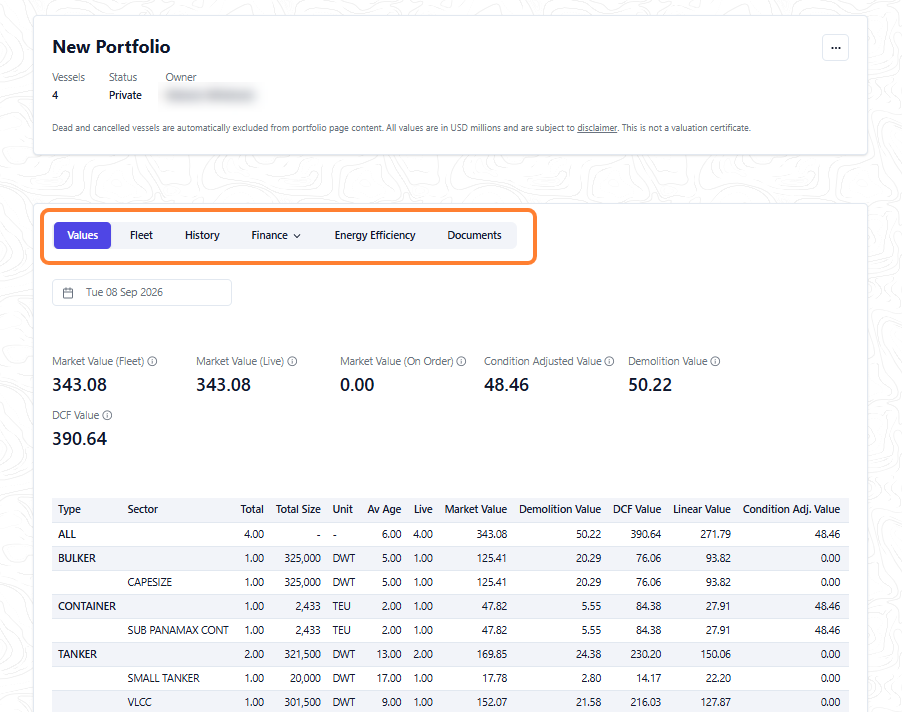
Task: Click the calendar icon in date field
Action: [x=68, y=293]
